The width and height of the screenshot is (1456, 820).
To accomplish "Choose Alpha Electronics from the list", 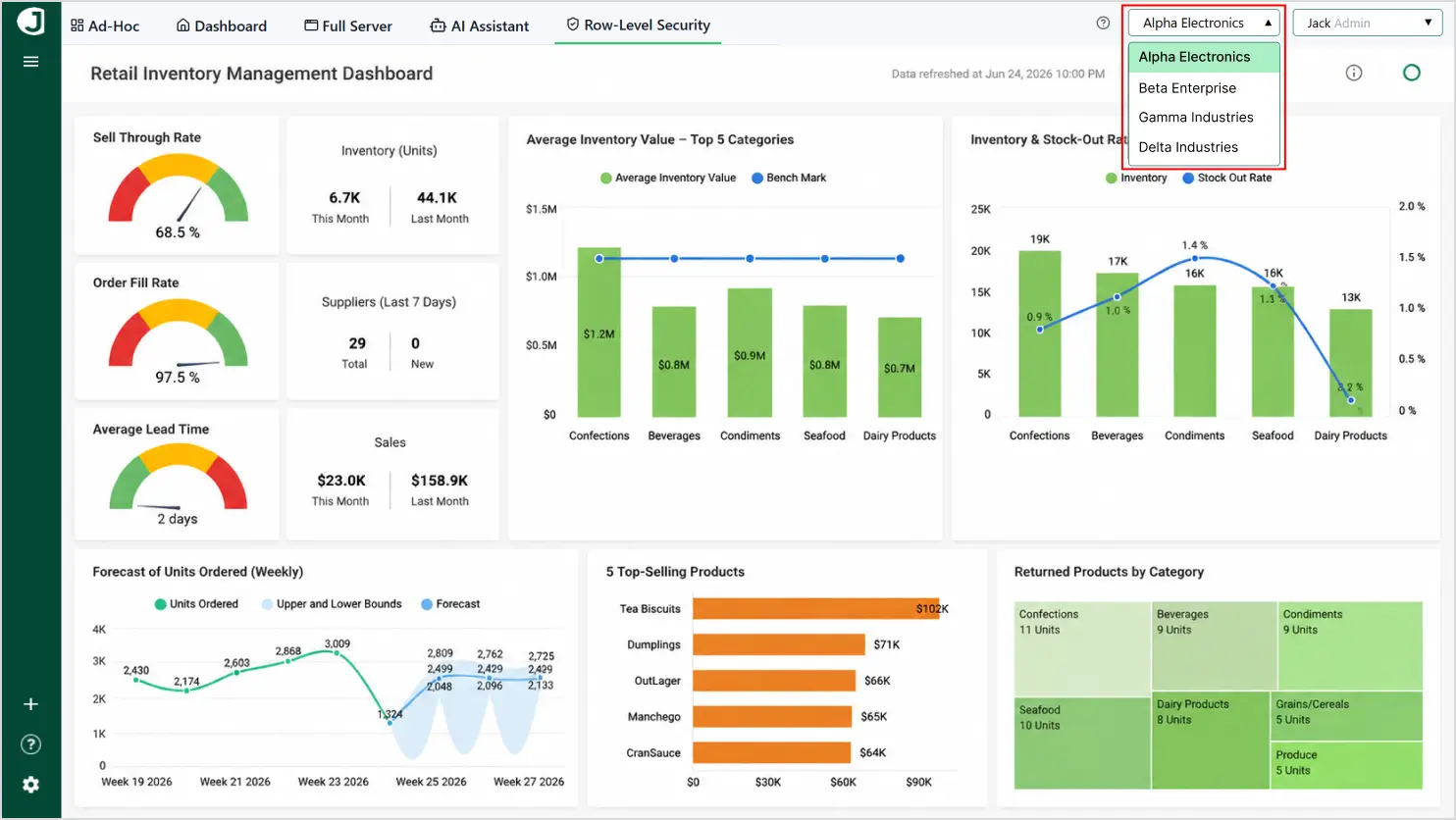I will [1204, 57].
